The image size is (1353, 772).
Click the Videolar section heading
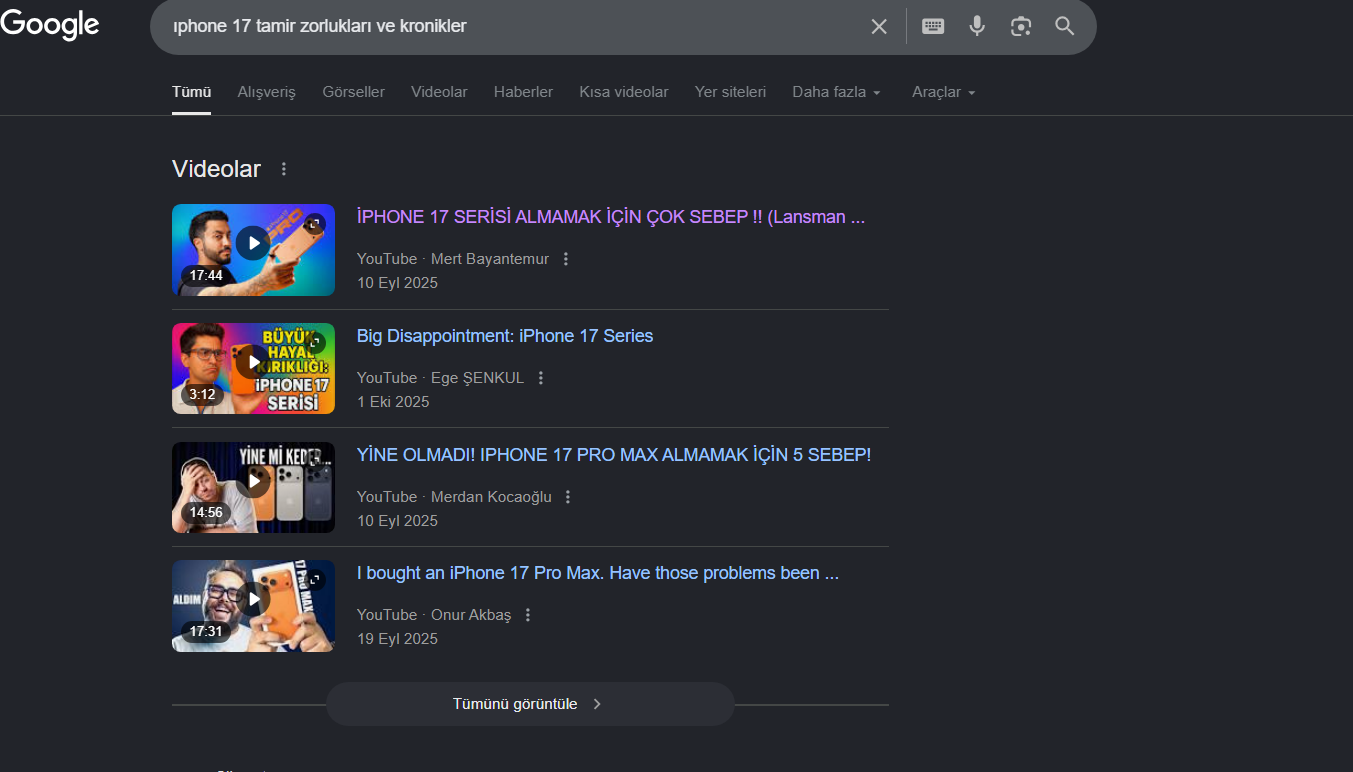(216, 169)
